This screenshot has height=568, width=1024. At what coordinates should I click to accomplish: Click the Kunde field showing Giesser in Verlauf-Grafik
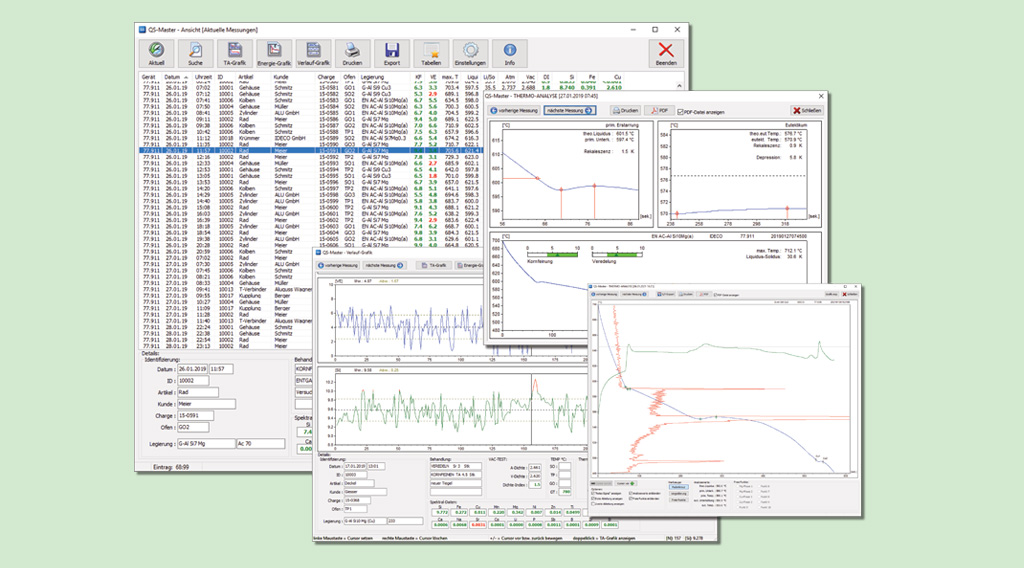(x=365, y=492)
